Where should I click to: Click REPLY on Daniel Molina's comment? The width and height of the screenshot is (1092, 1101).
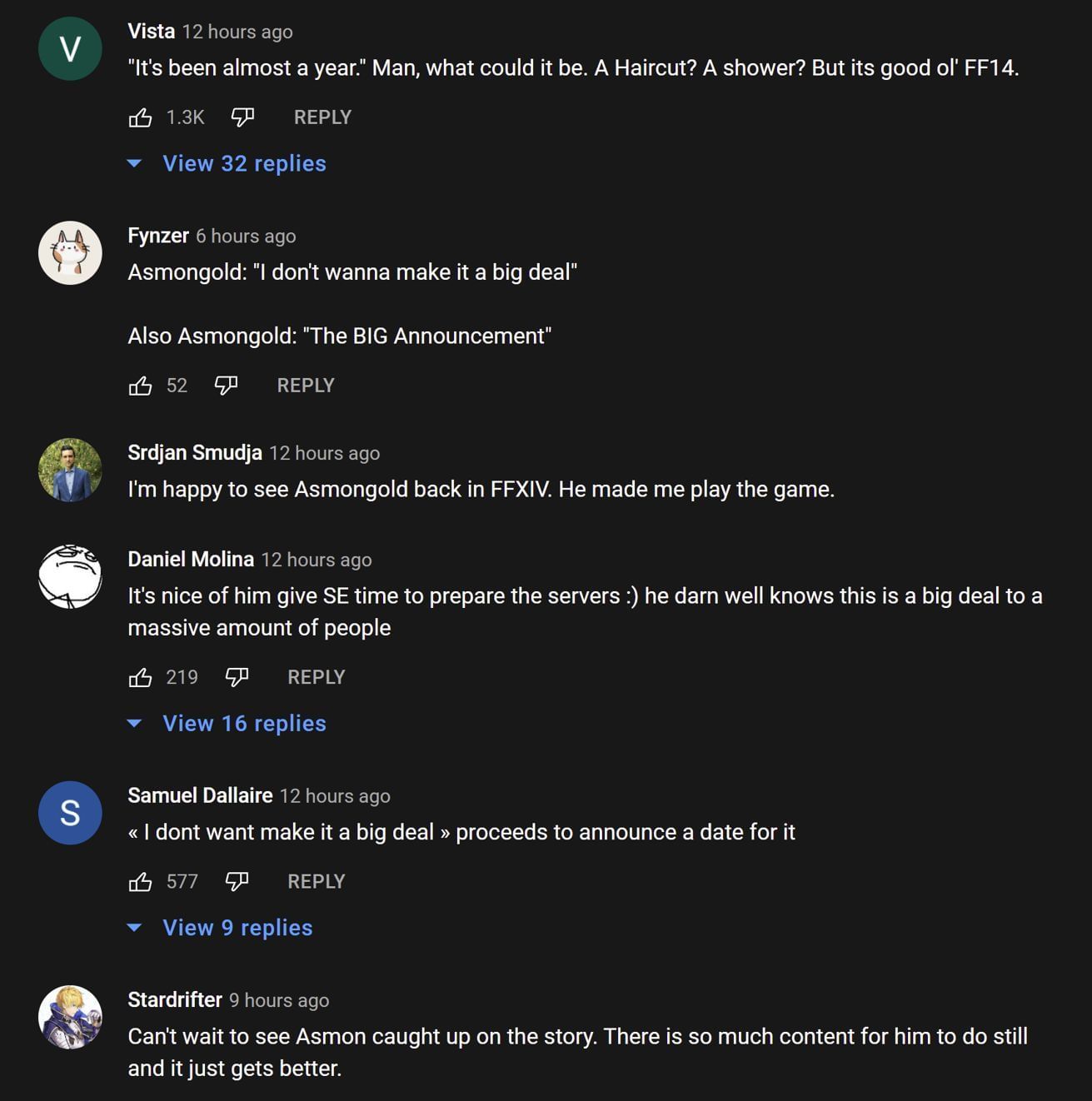coord(317,677)
